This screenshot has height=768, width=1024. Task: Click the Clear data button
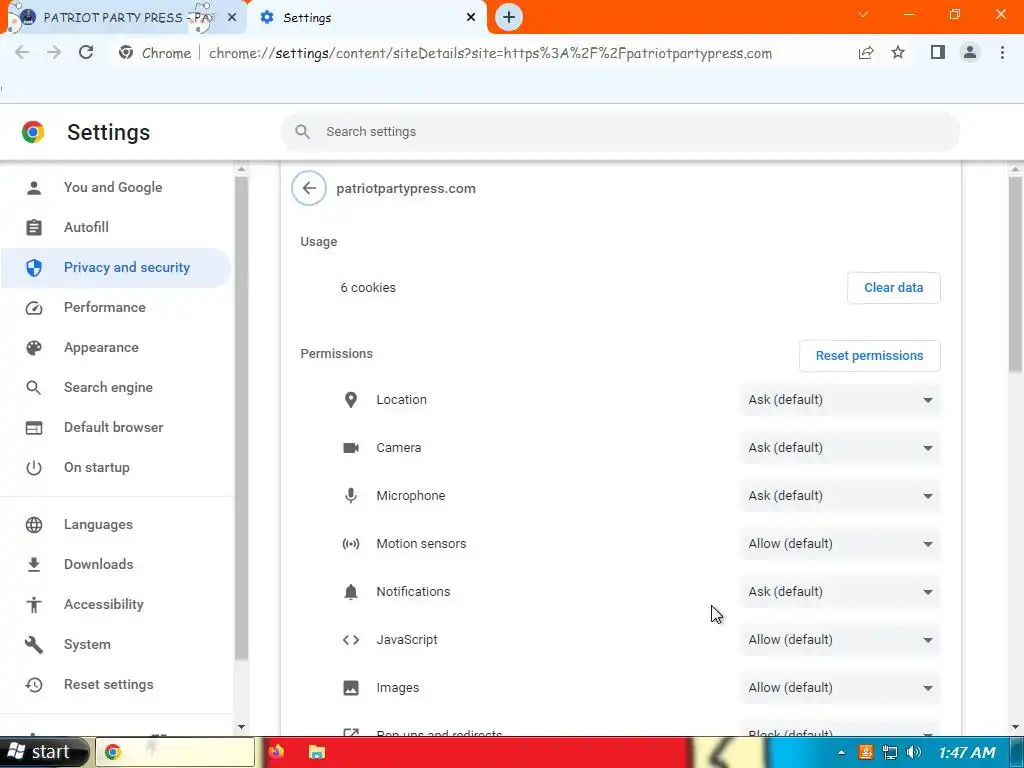(893, 288)
